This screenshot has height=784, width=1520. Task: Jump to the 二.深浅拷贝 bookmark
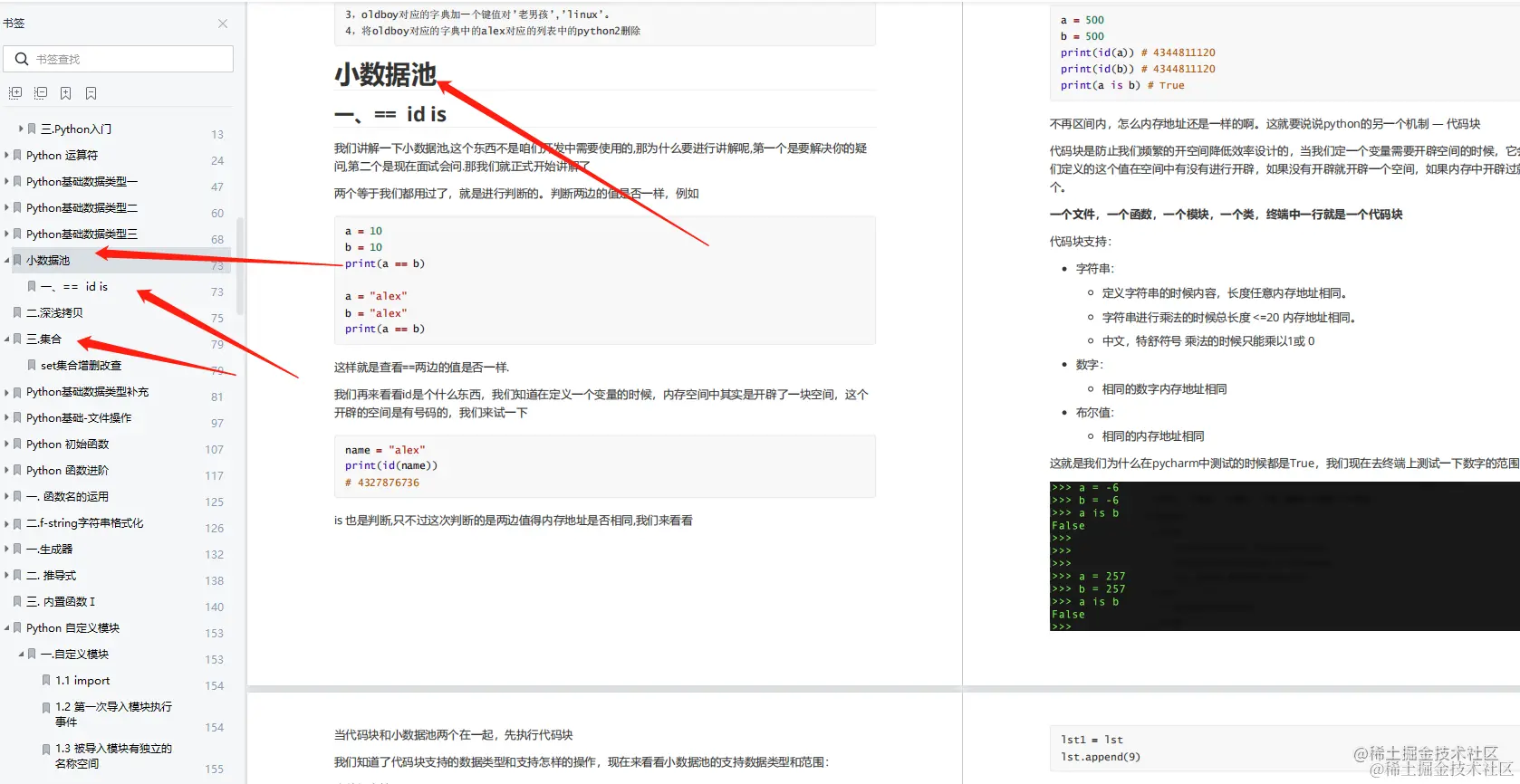tap(54, 312)
